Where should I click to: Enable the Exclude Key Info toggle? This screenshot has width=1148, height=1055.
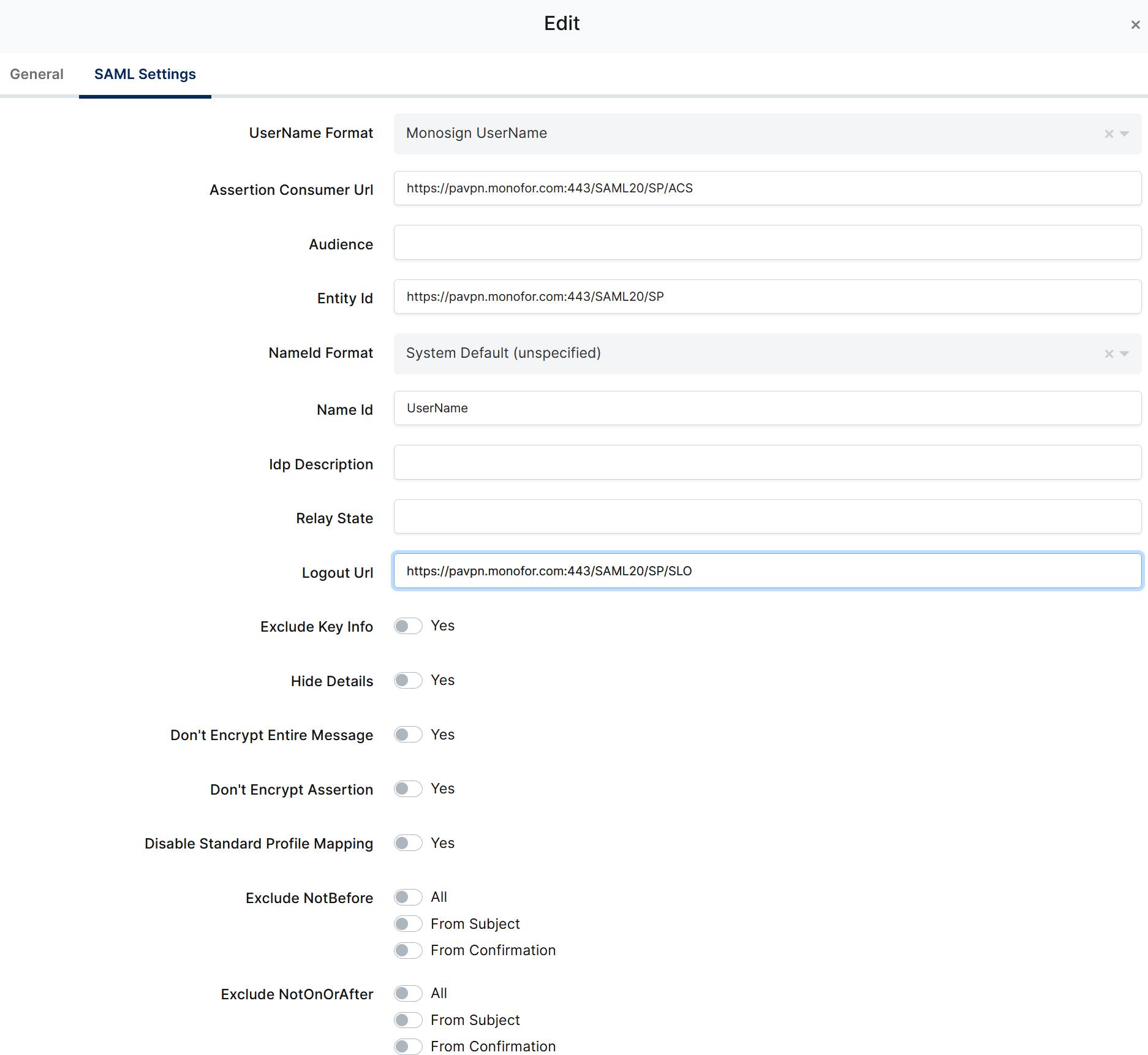pos(408,626)
